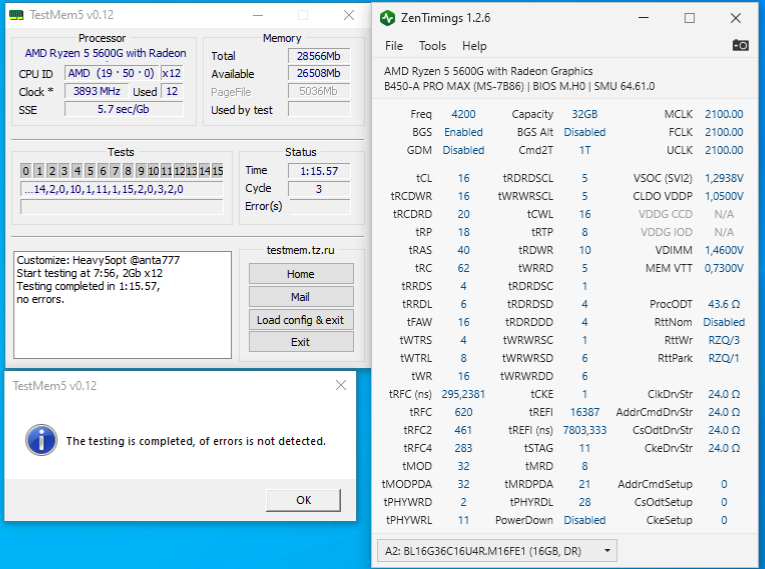The width and height of the screenshot is (765, 569).
Task: Click the test sequence field ...14,2,0,10
Action: (122, 189)
